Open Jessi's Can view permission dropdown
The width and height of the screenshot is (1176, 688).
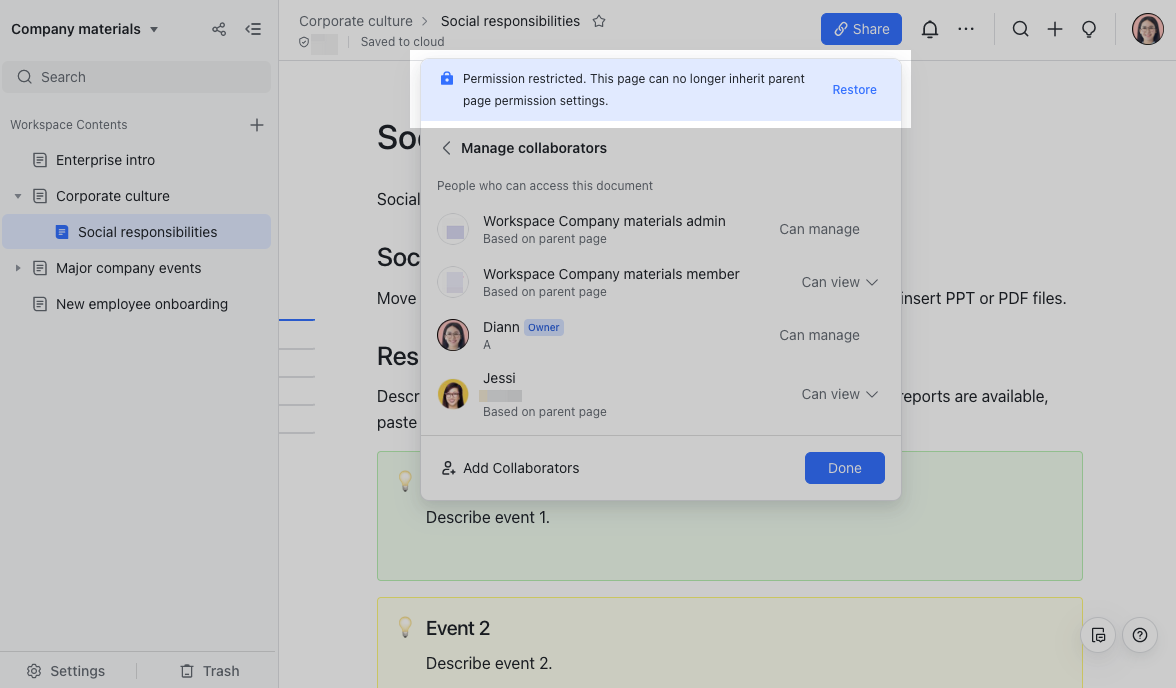pyautogui.click(x=839, y=394)
